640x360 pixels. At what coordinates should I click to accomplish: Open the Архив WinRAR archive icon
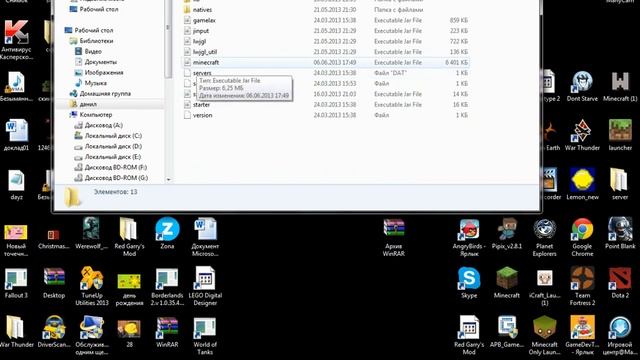pos(393,238)
